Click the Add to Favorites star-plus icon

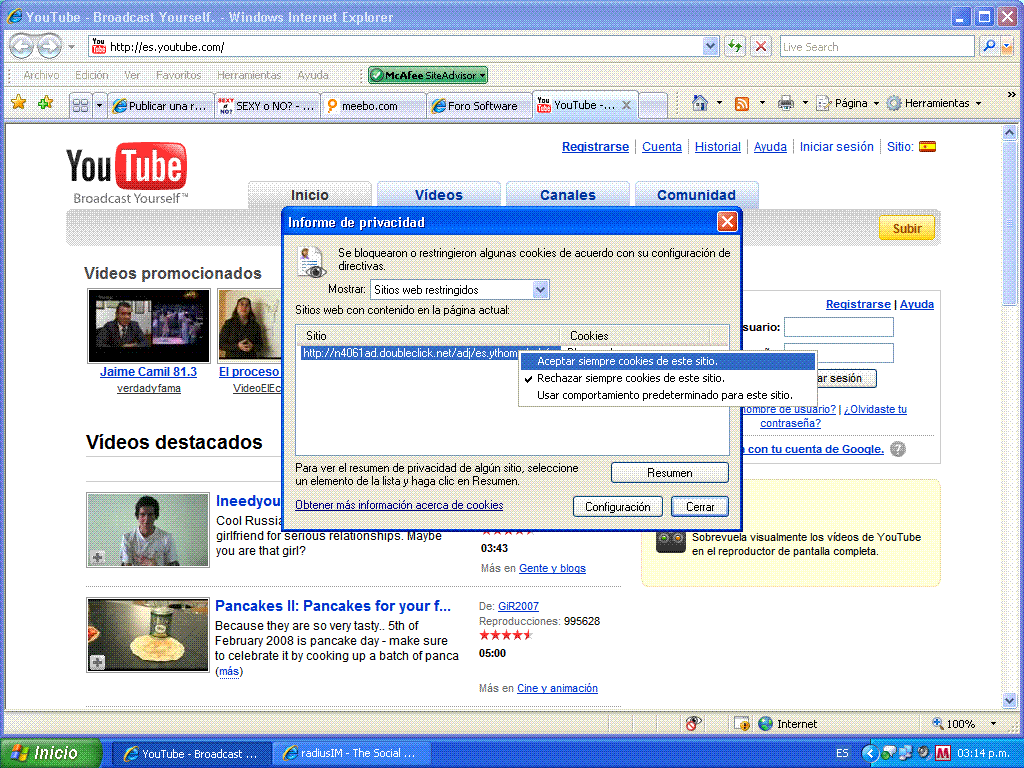pos(45,103)
